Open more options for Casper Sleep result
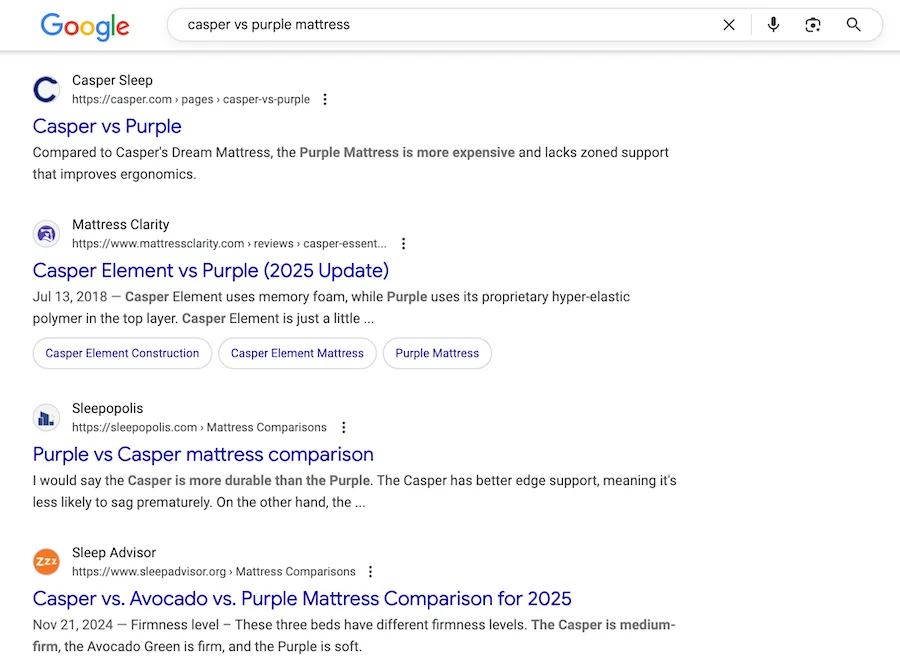The width and height of the screenshot is (900, 670). pos(325,100)
